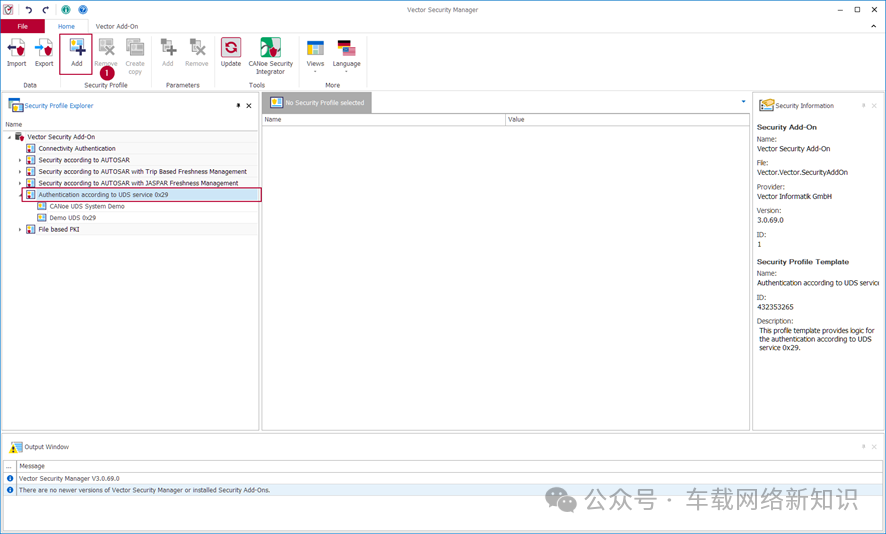This screenshot has width=886, height=534.
Task: Select Connectivity Authentication template
Action: pyautogui.click(x=77, y=149)
